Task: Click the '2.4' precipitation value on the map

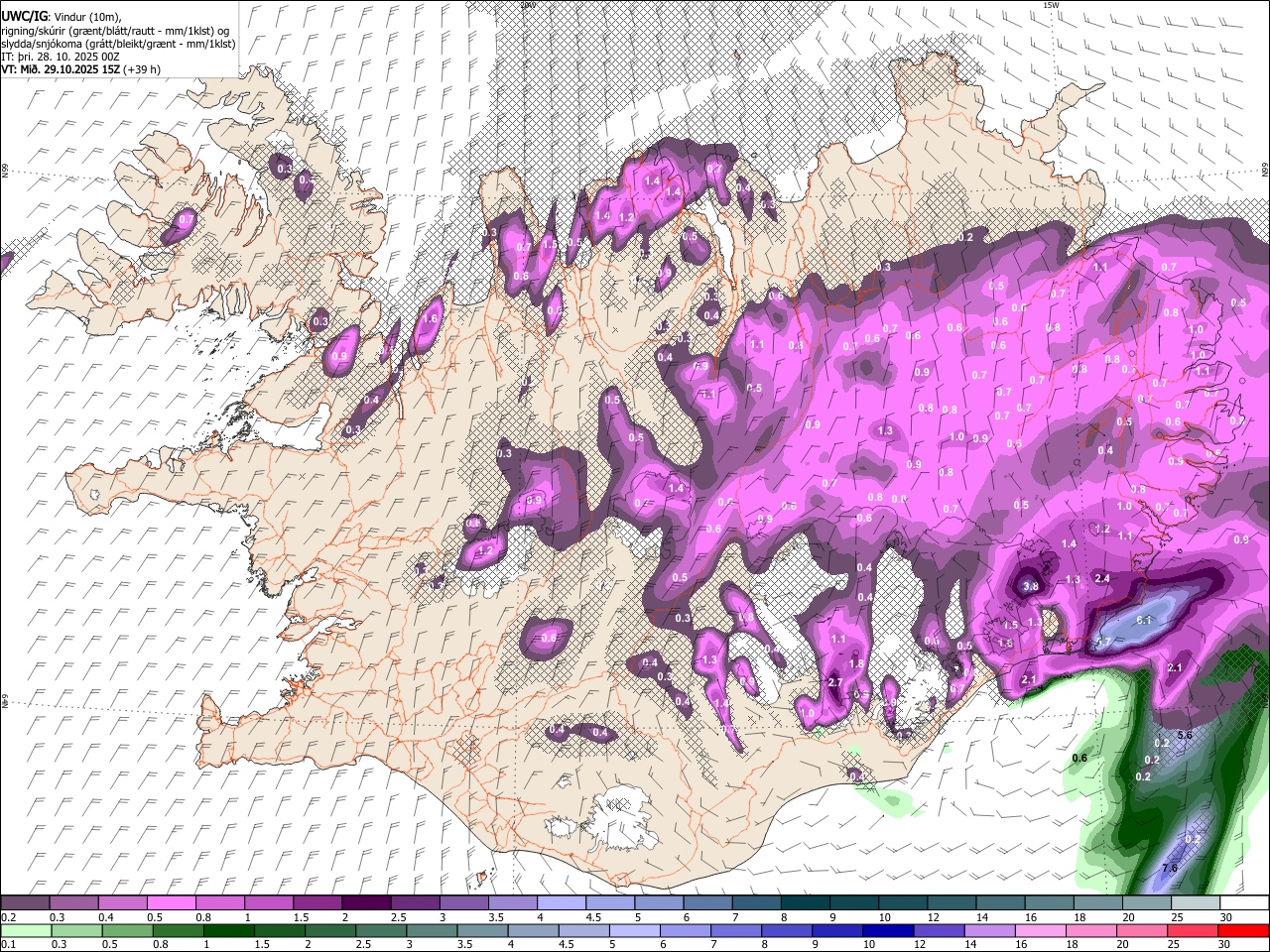Action: point(1101,578)
